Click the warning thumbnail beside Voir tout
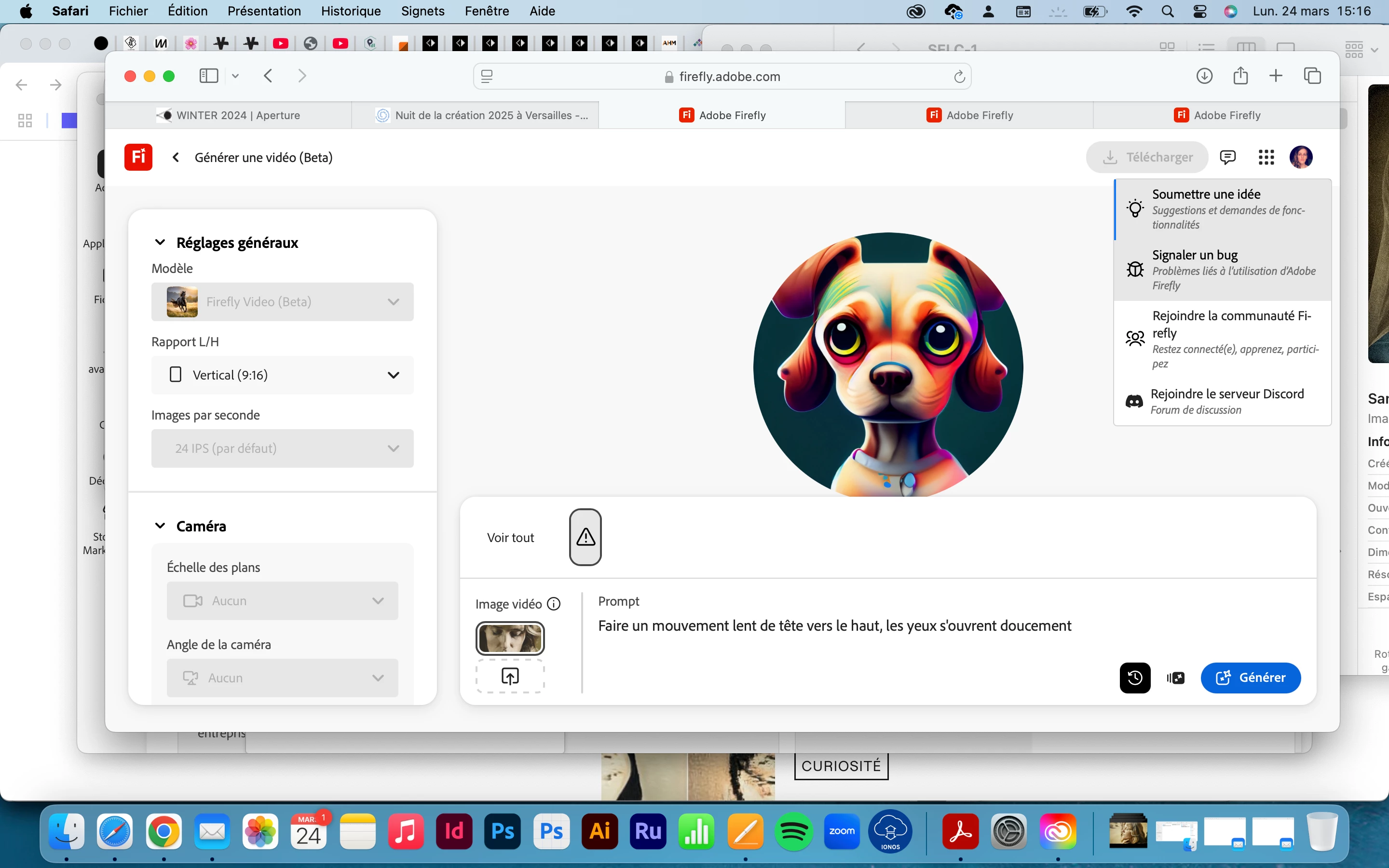Screen dimensions: 1389x868 click(x=585, y=537)
